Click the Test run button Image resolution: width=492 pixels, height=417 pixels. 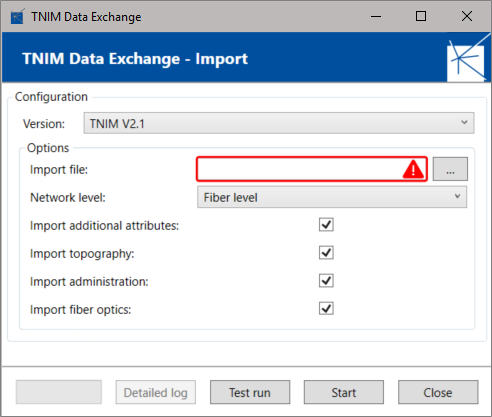click(x=250, y=392)
